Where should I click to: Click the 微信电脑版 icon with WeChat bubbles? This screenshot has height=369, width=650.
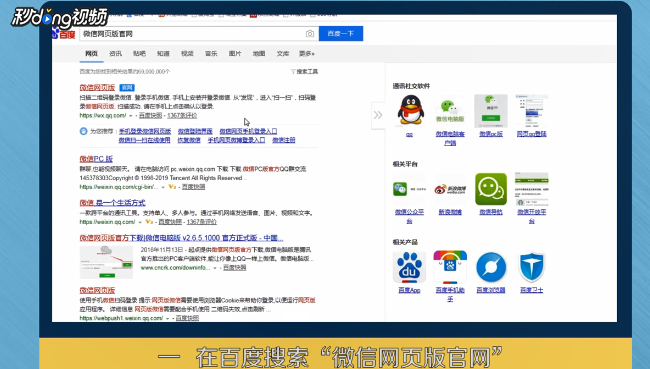pos(450,110)
